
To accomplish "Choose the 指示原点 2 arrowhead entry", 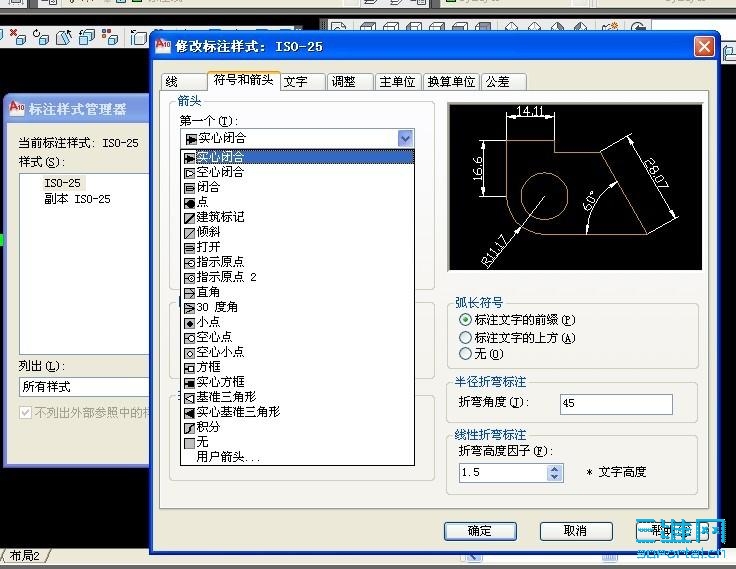I will click(x=297, y=277).
